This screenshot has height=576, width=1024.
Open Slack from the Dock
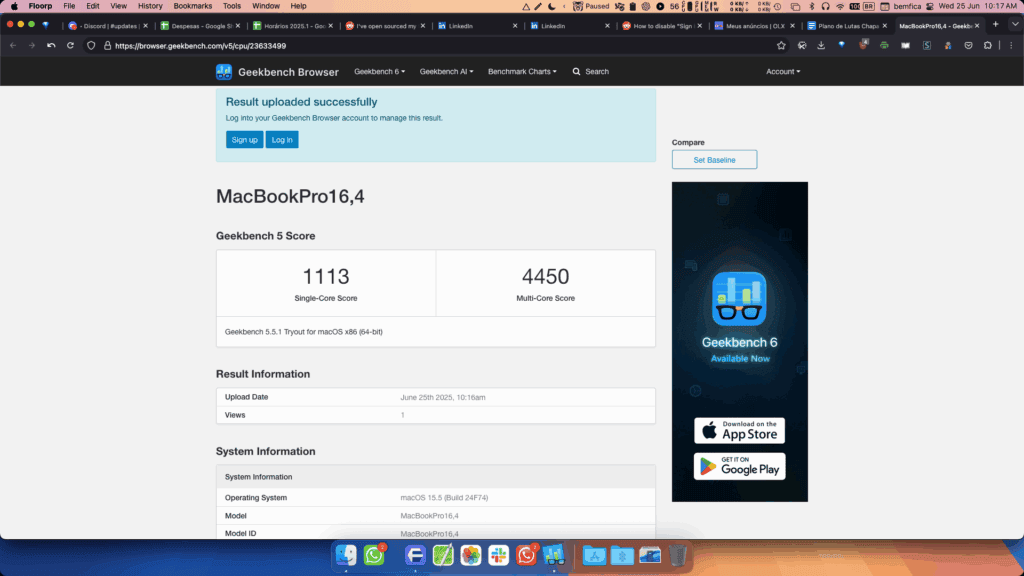(x=498, y=554)
